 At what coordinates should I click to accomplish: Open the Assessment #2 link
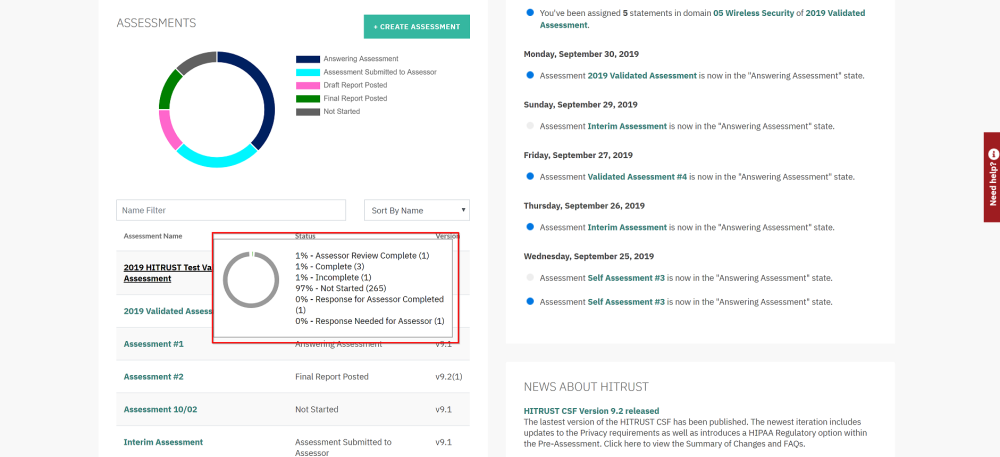[x=154, y=377]
